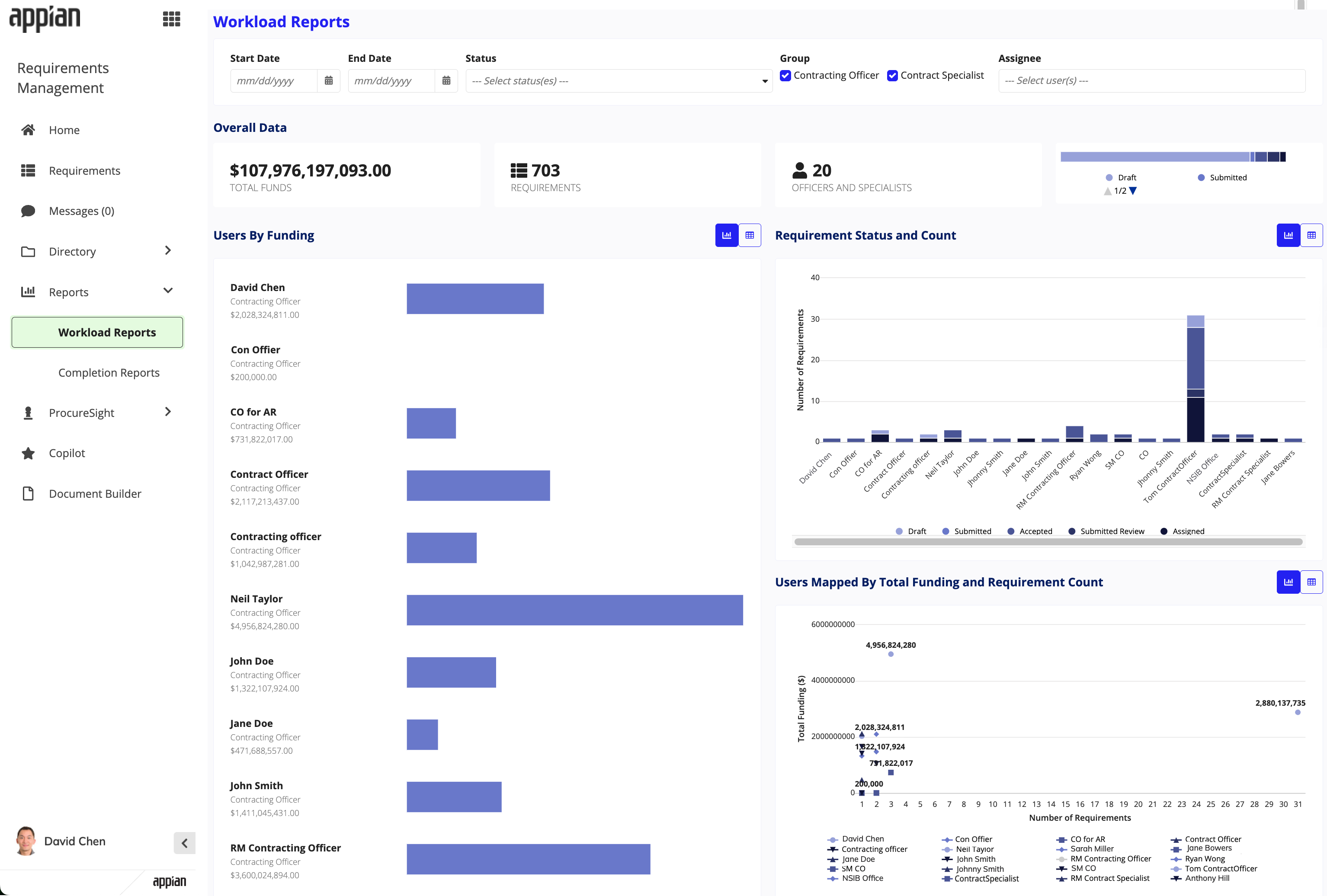
Task: Open Document Builder from the sidebar
Action: [x=95, y=494]
